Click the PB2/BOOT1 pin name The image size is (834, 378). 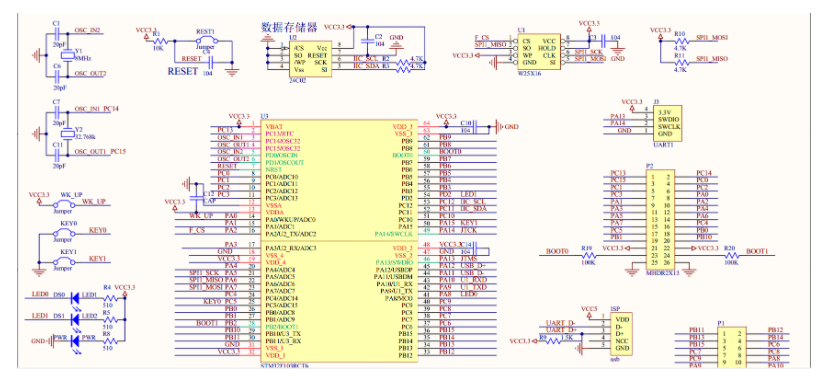coord(283,326)
